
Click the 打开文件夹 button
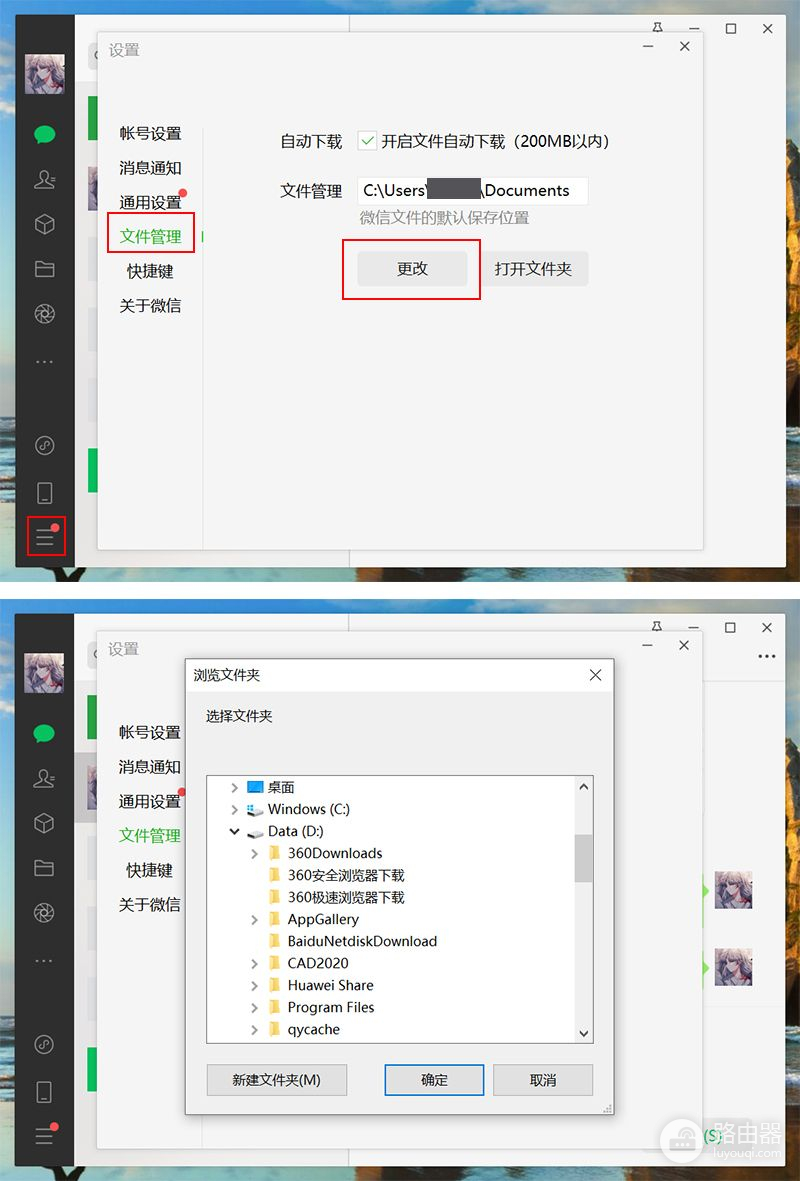click(533, 269)
